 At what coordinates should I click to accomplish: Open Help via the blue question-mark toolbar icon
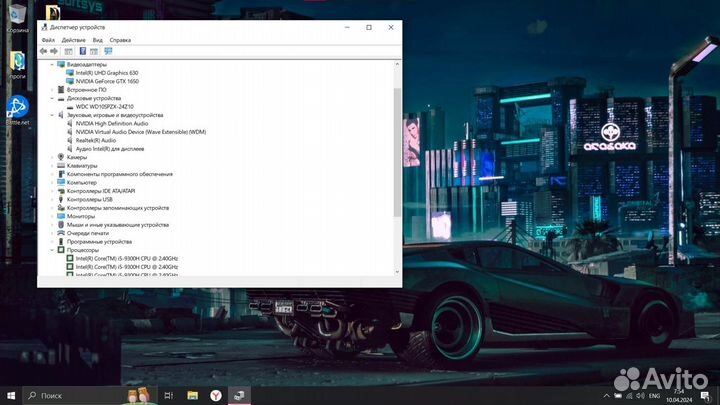pos(83,51)
